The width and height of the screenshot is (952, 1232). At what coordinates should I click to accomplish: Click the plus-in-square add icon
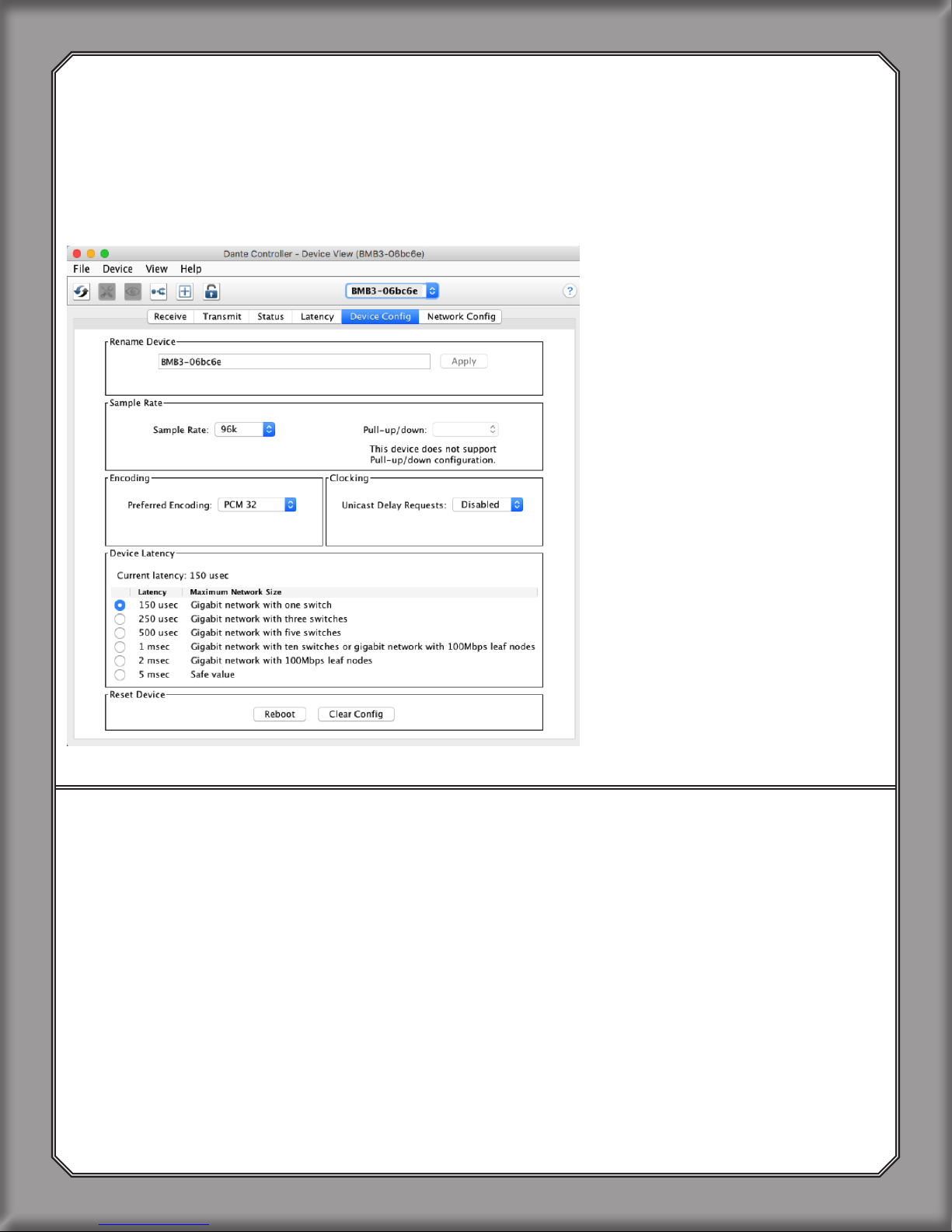(185, 291)
